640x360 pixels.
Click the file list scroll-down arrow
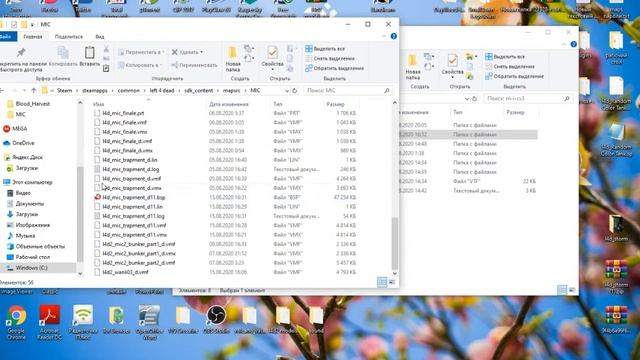394,273
